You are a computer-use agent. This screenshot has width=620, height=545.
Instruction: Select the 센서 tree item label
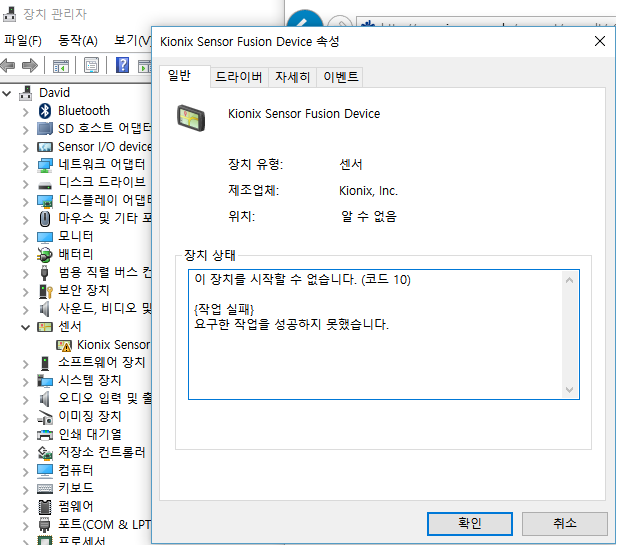pos(70,327)
